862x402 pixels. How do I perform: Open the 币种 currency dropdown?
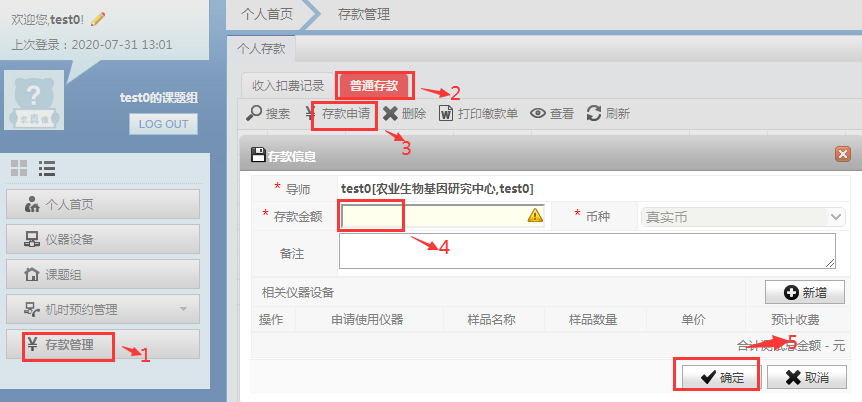[742, 217]
